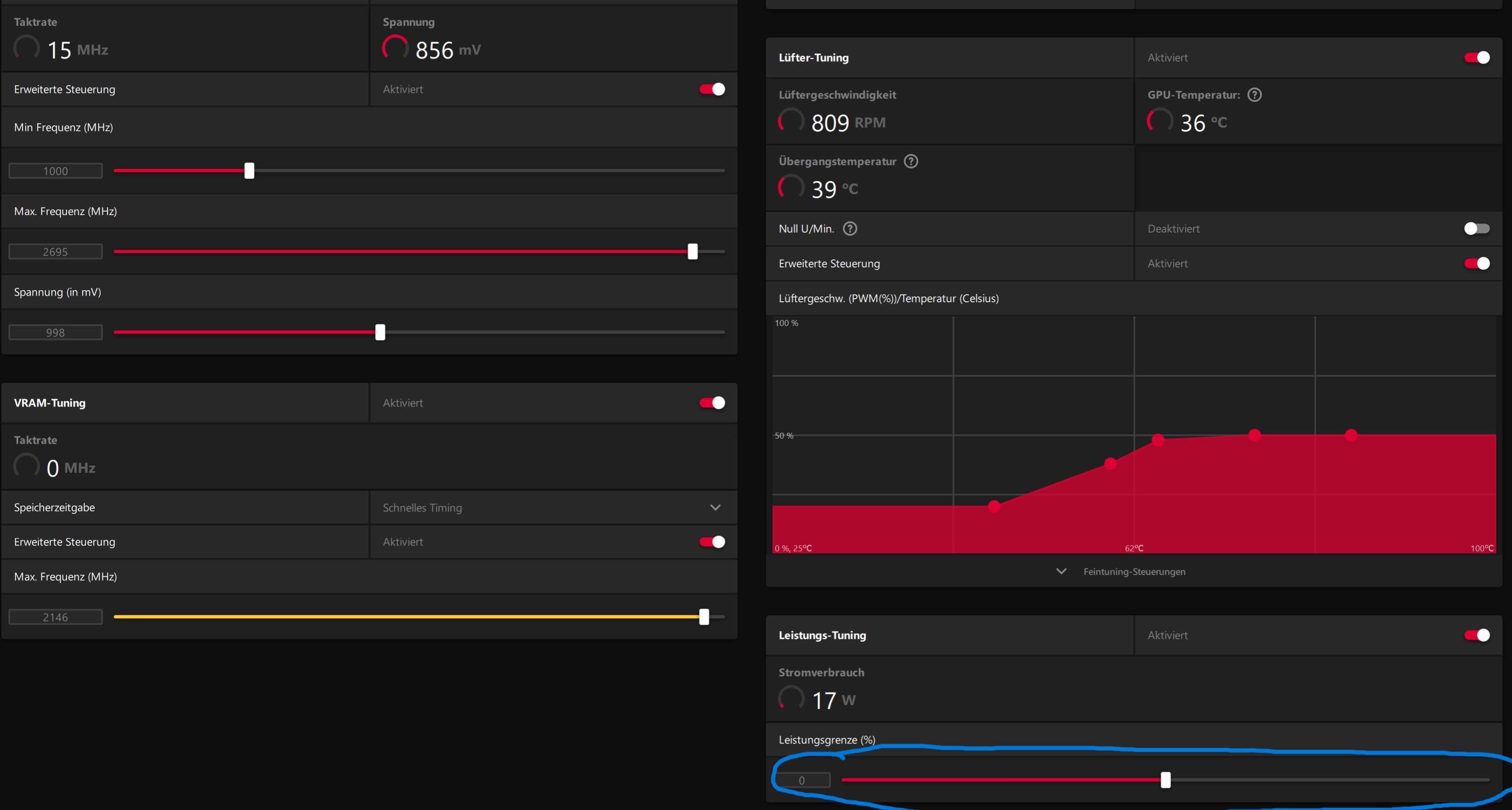This screenshot has height=810, width=1512.
Task: Click the Min Frequenz 1000 input field
Action: pos(55,171)
